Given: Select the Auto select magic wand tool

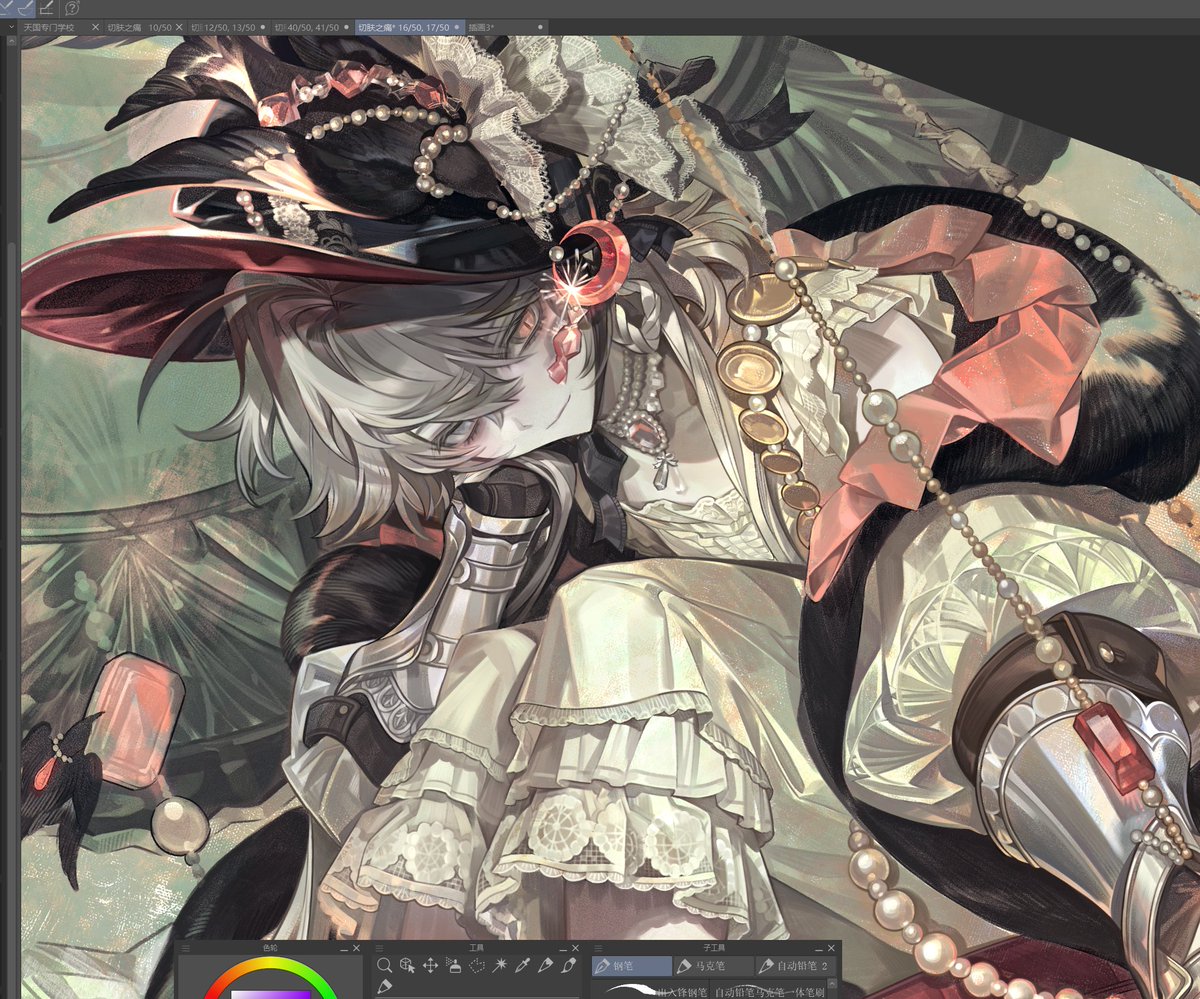Looking at the screenshot, I should click(x=500, y=965).
